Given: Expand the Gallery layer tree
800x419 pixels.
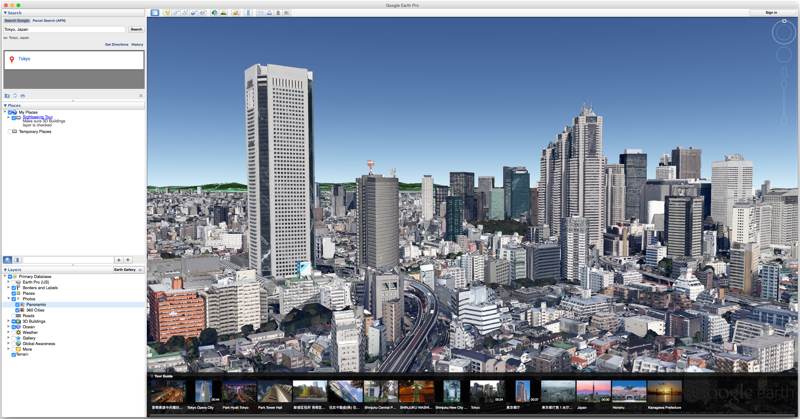Looking at the screenshot, I should [8, 338].
